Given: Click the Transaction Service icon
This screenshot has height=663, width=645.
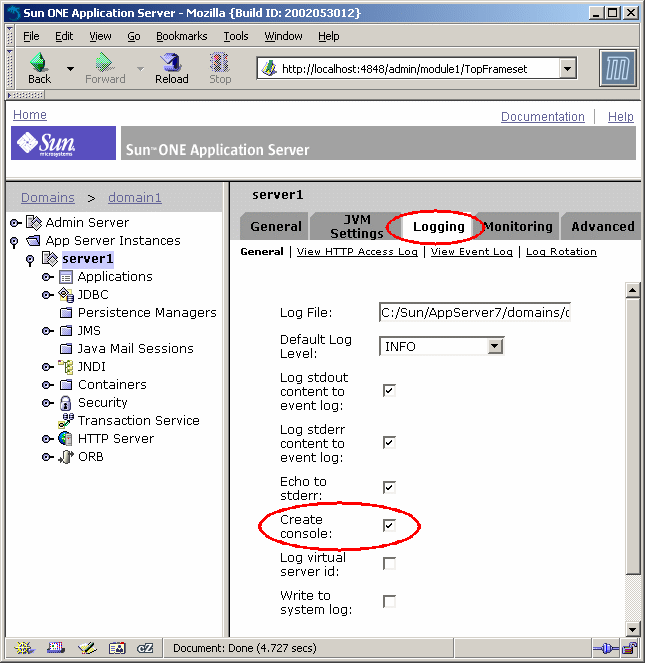Looking at the screenshot, I should (x=66, y=421).
